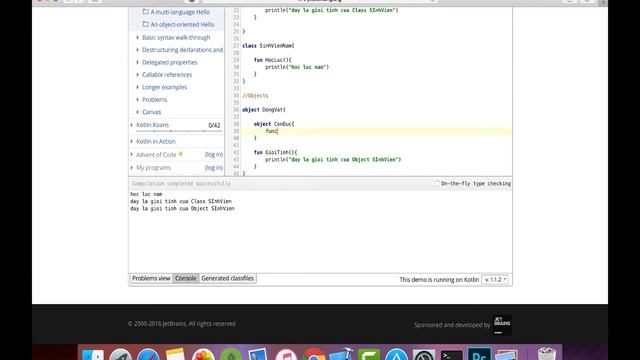Open An object-oriented Hello example
This screenshot has height=360, width=640.
[182, 24]
